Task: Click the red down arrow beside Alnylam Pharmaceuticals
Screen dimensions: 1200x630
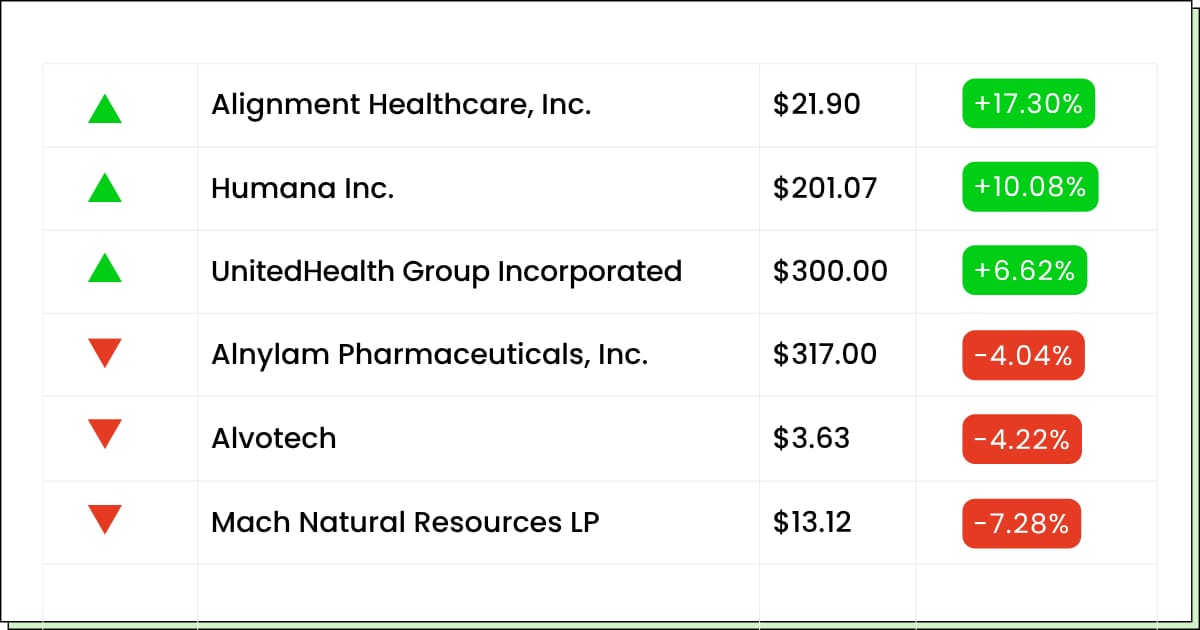Action: (105, 352)
